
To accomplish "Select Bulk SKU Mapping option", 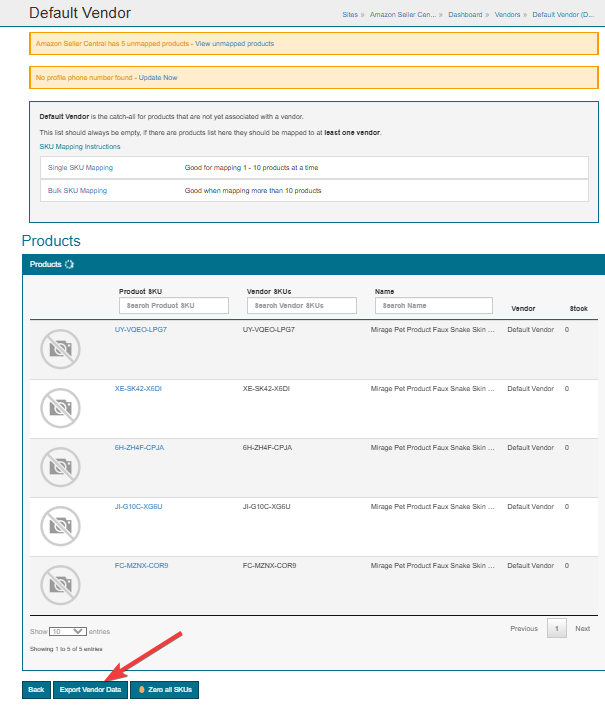I will click(x=77, y=190).
